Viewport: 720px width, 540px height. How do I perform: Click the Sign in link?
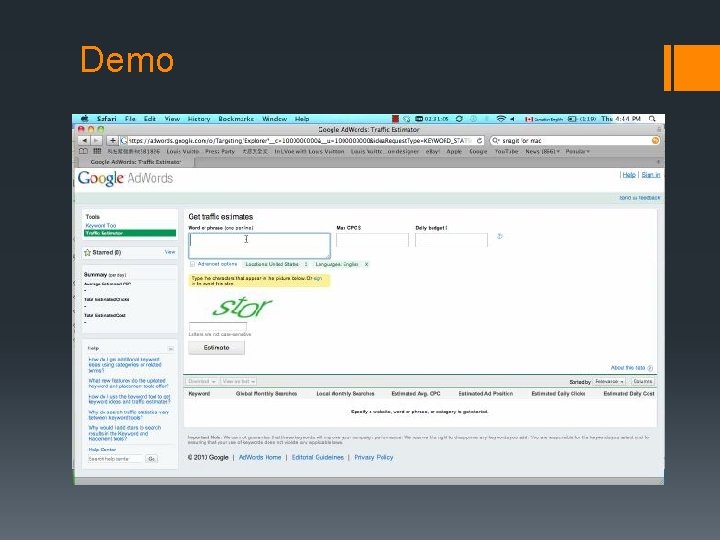pos(651,175)
